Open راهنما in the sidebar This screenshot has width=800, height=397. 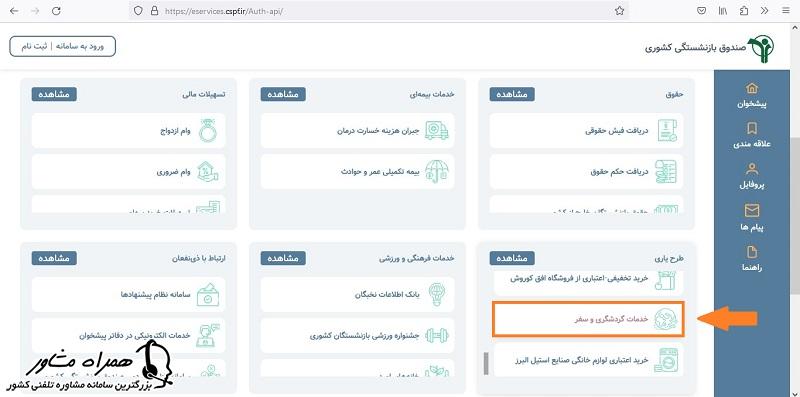(x=752, y=259)
